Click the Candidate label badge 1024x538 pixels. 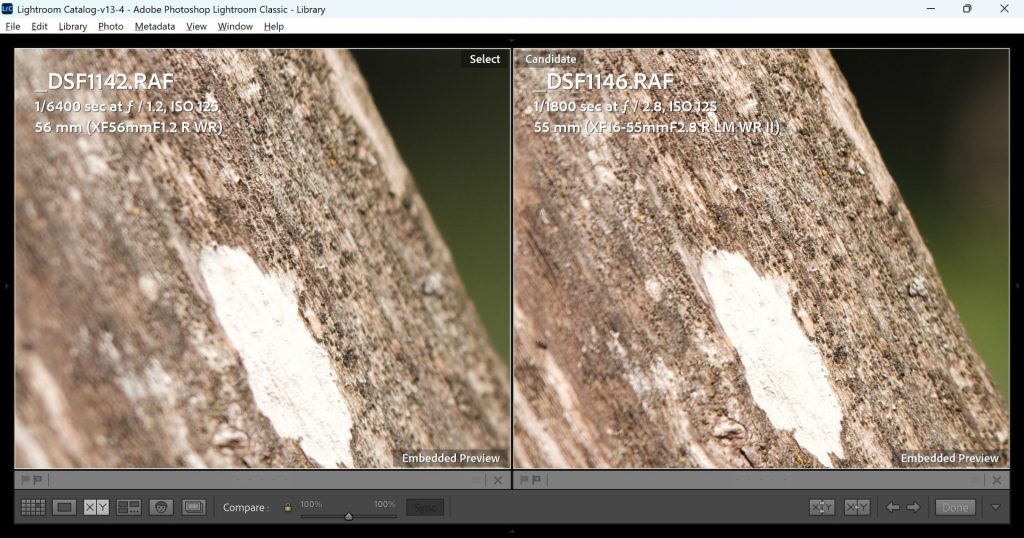[551, 59]
